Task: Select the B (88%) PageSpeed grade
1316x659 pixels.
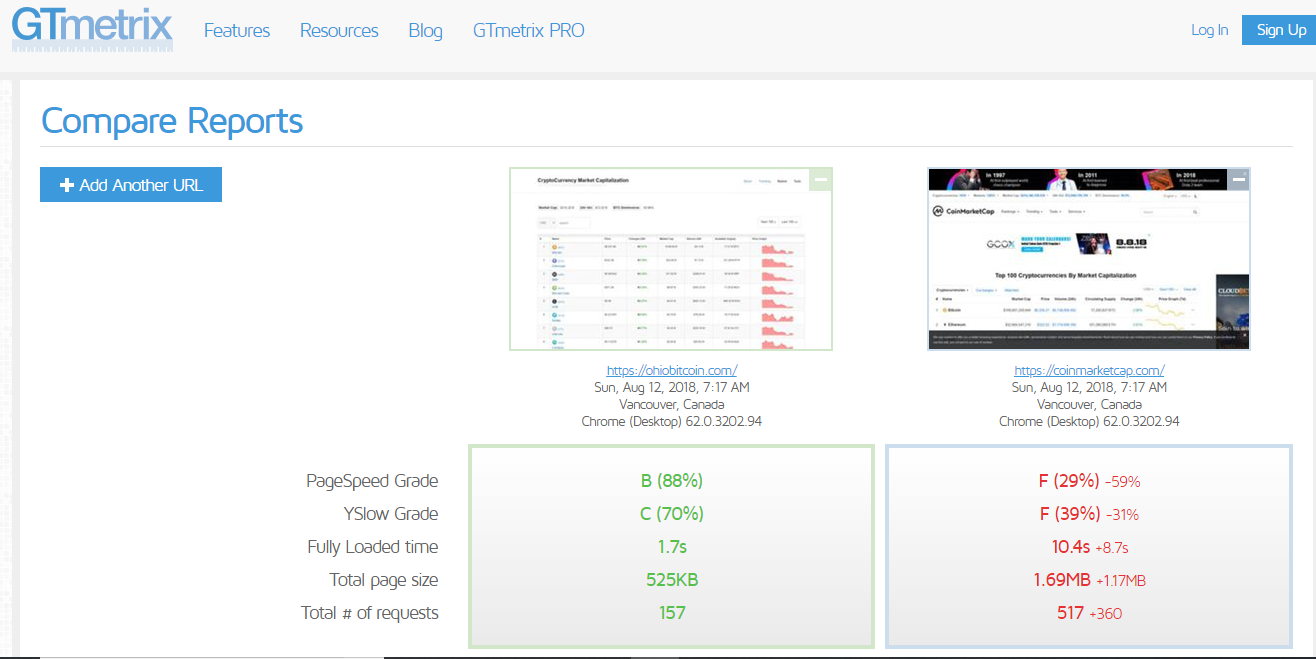Action: coord(671,481)
